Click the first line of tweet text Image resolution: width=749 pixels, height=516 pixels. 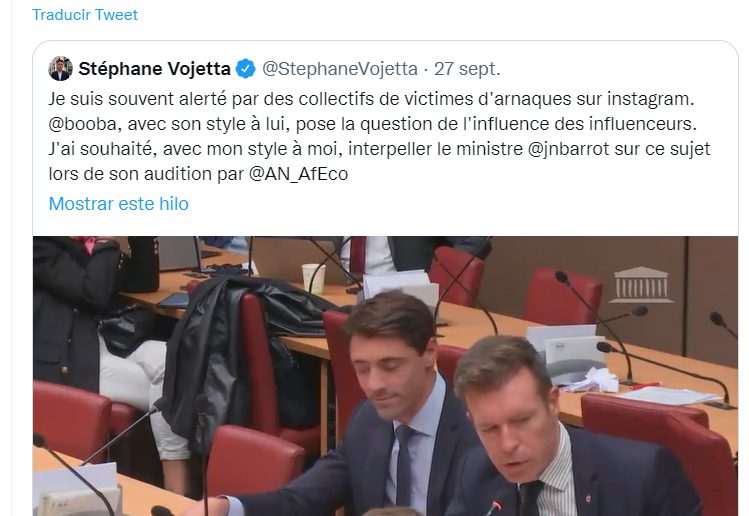point(371,99)
